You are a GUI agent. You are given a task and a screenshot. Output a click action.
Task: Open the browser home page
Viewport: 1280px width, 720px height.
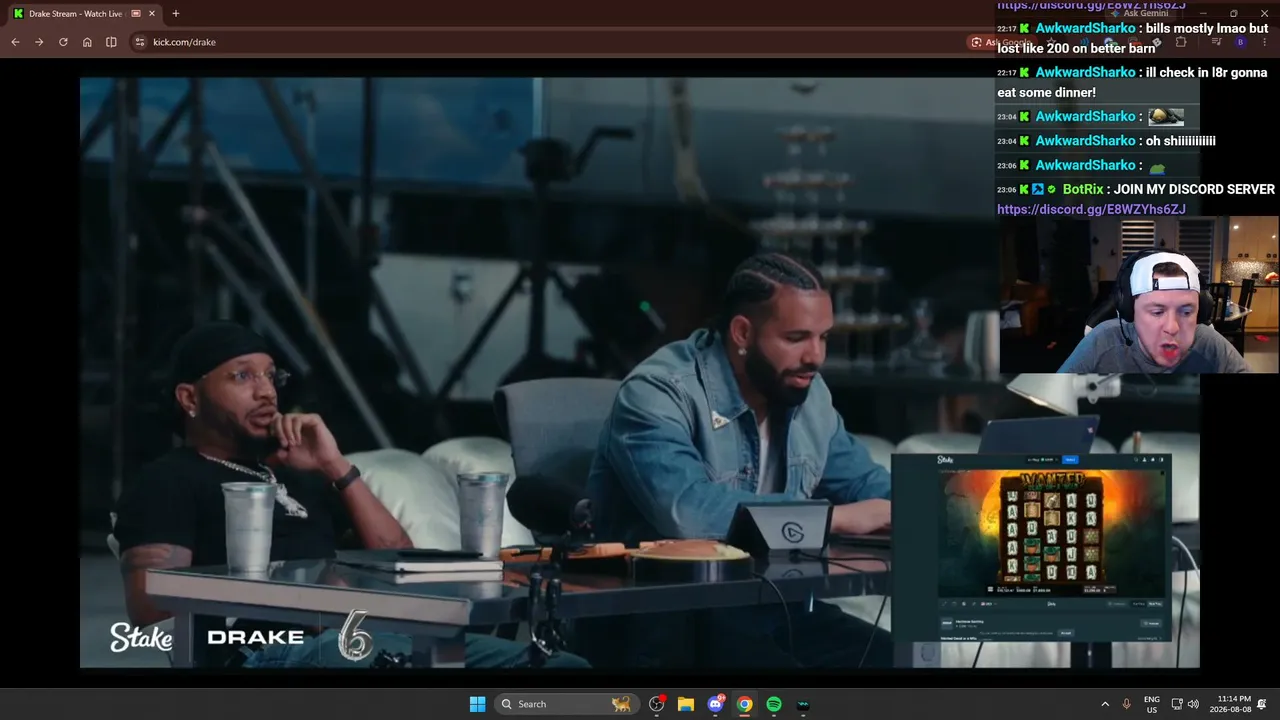pos(87,42)
